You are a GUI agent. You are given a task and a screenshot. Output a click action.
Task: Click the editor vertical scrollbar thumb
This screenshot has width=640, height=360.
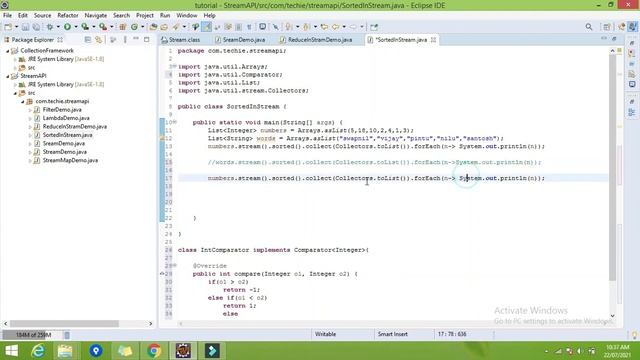pyautogui.click(x=612, y=167)
